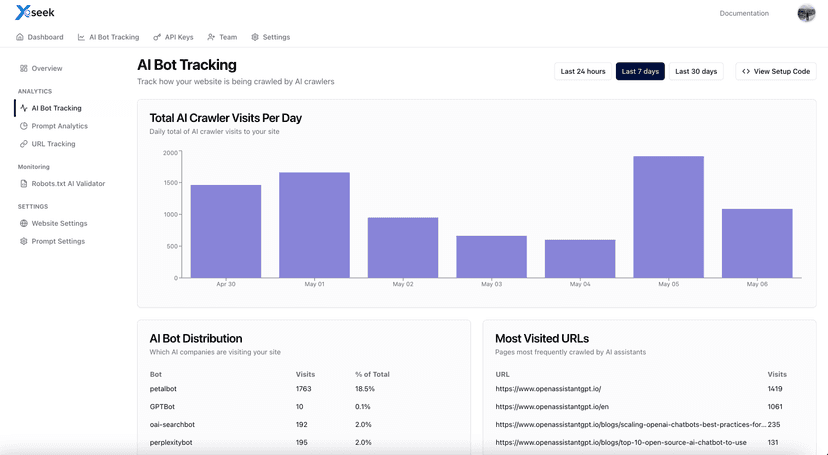Click the URL Tracking link icon

pos(24,144)
